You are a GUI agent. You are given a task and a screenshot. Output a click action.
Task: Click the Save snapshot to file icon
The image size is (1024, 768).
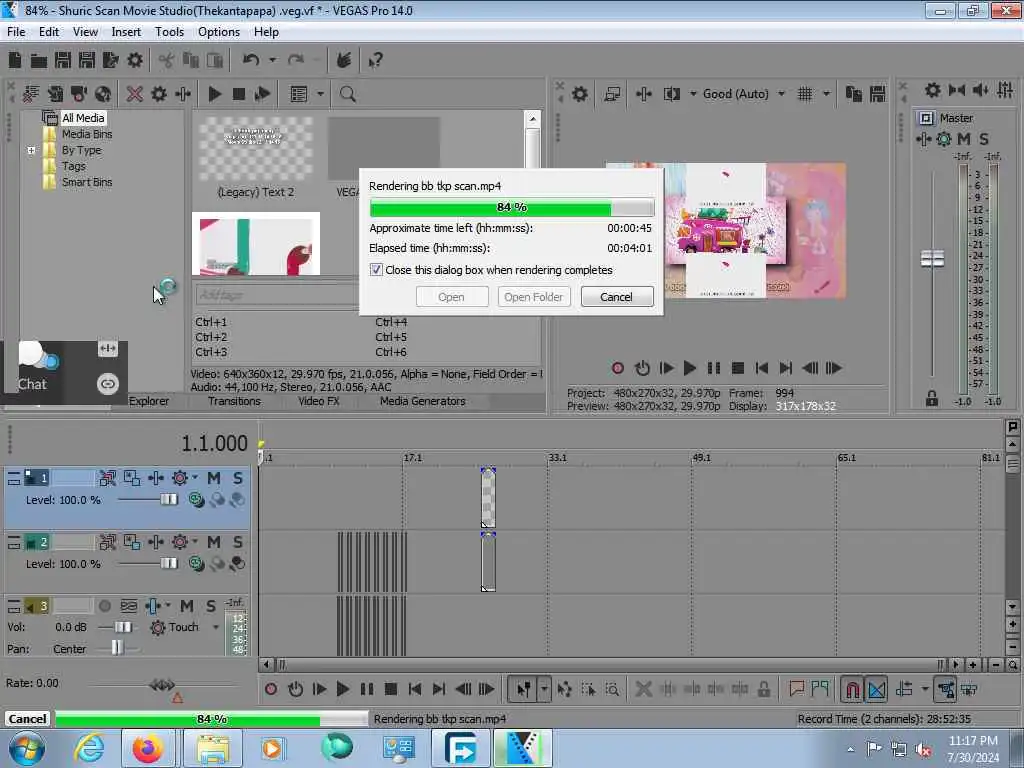click(878, 94)
